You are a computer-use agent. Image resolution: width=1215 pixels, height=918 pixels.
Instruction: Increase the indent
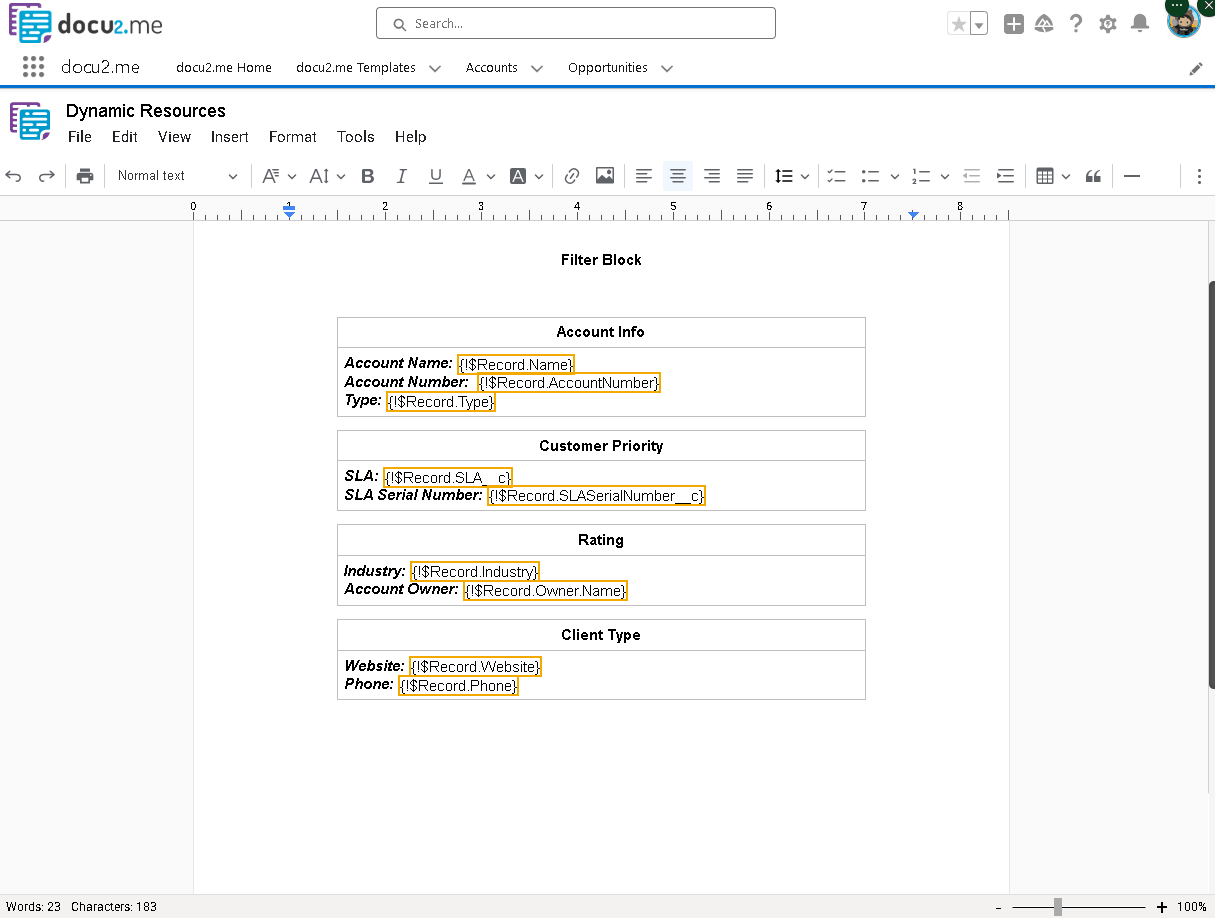point(1006,176)
